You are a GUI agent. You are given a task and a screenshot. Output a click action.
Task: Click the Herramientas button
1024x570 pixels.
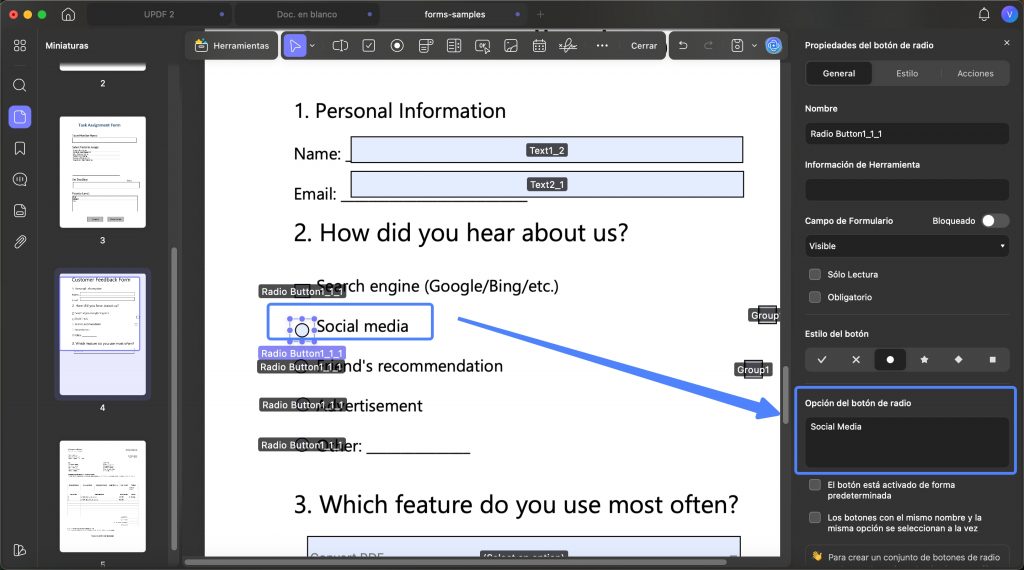[x=232, y=46]
